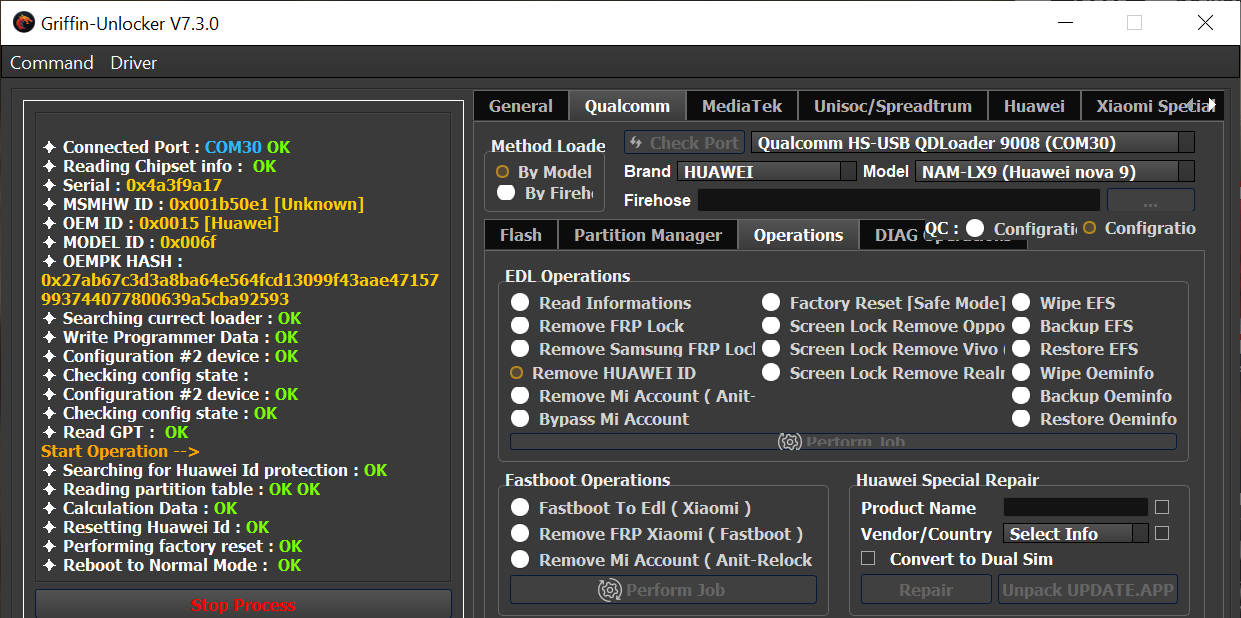Select Fastboot To Edl (Xiaomi) option

520,508
